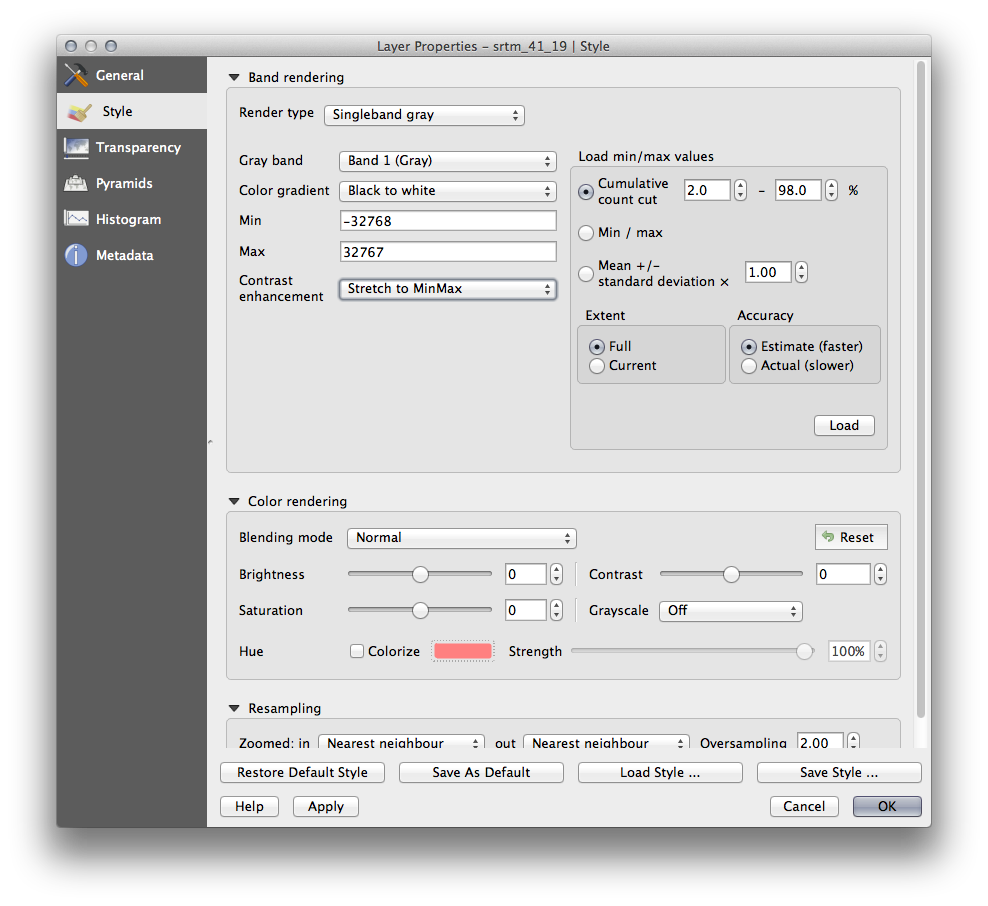The width and height of the screenshot is (988, 906).
Task: Open the Render type dropdown
Action: point(424,115)
